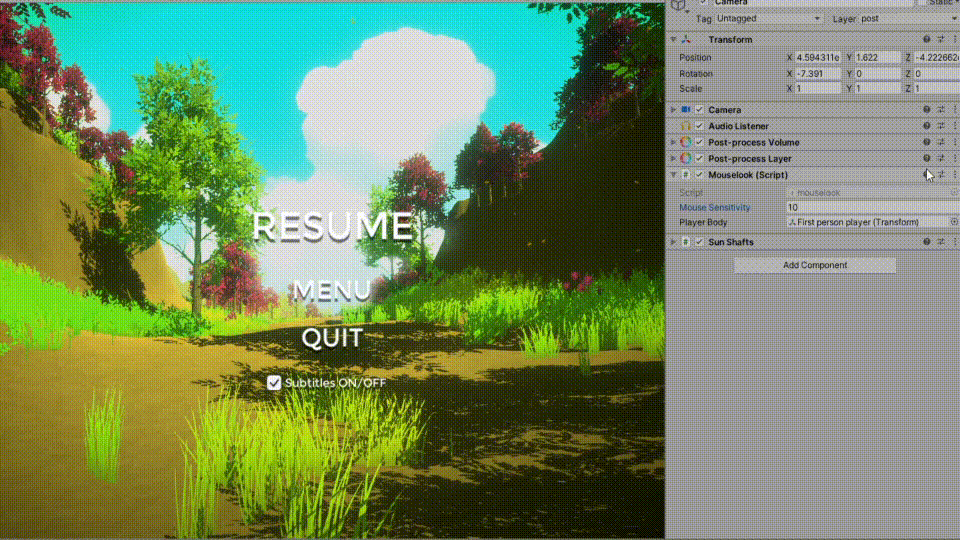
Task: Expand the Post-process Layer foldout
Action: click(x=673, y=159)
